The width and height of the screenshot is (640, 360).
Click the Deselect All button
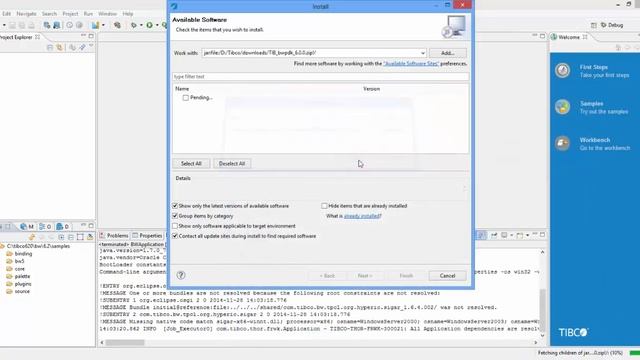232,163
